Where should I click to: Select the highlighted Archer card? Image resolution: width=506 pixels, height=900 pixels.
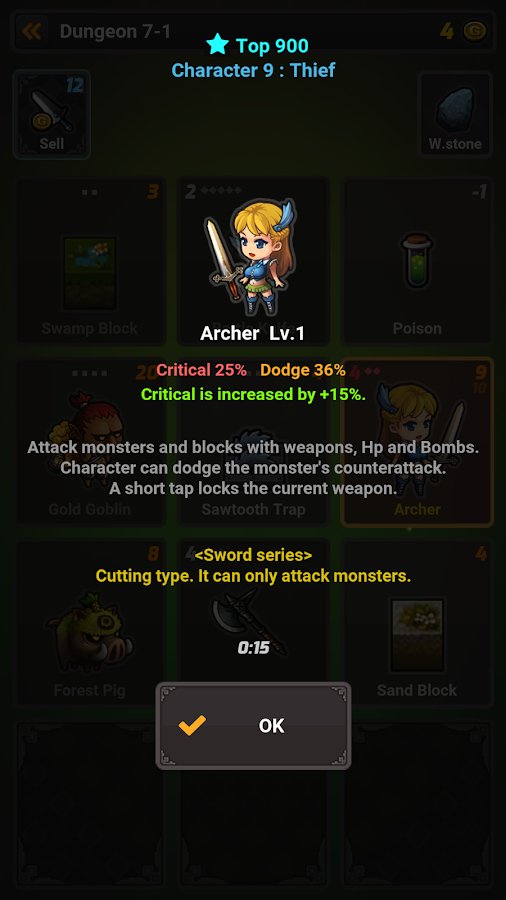[417, 441]
